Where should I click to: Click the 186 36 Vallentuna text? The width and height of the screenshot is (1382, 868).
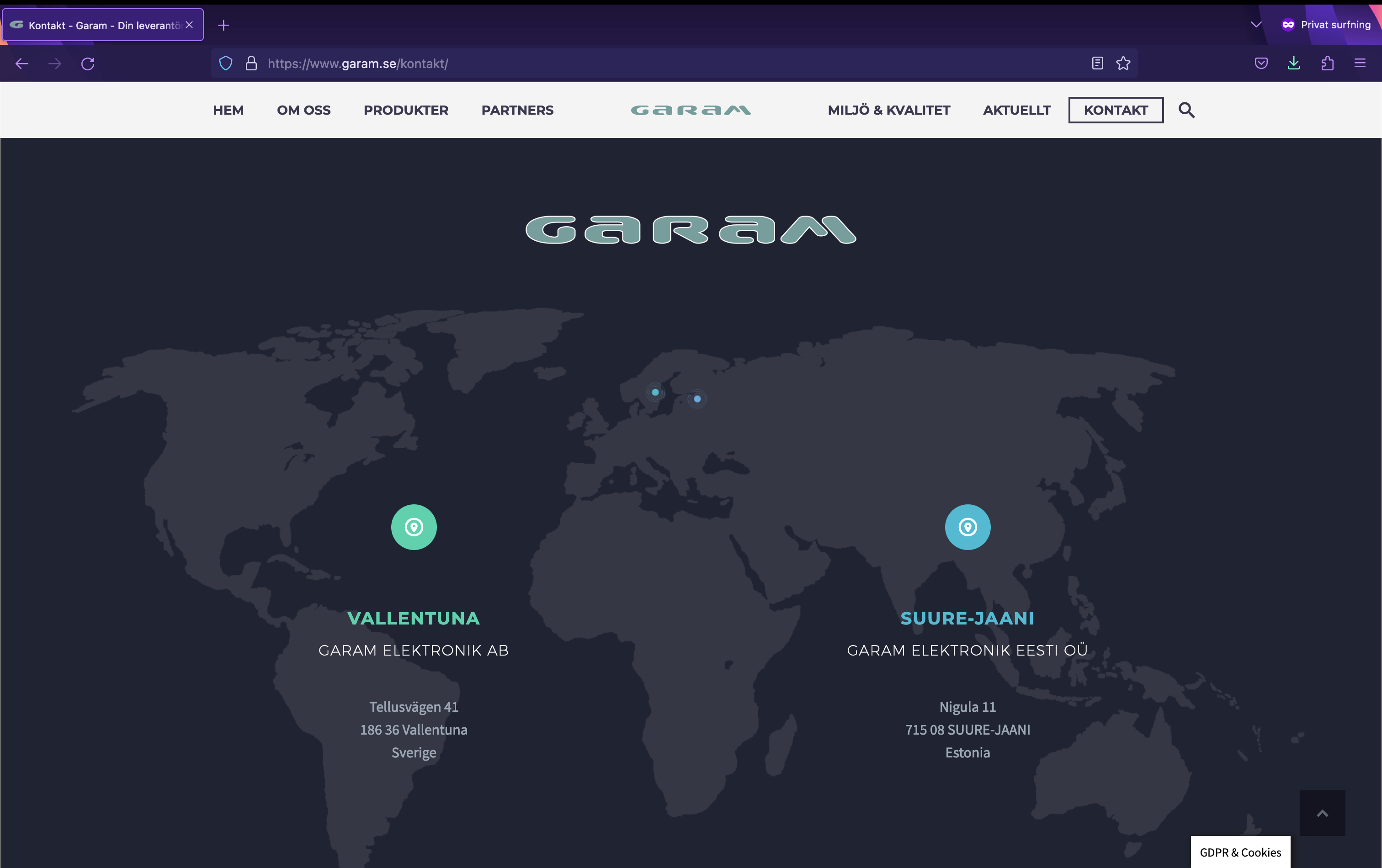pyautogui.click(x=414, y=730)
